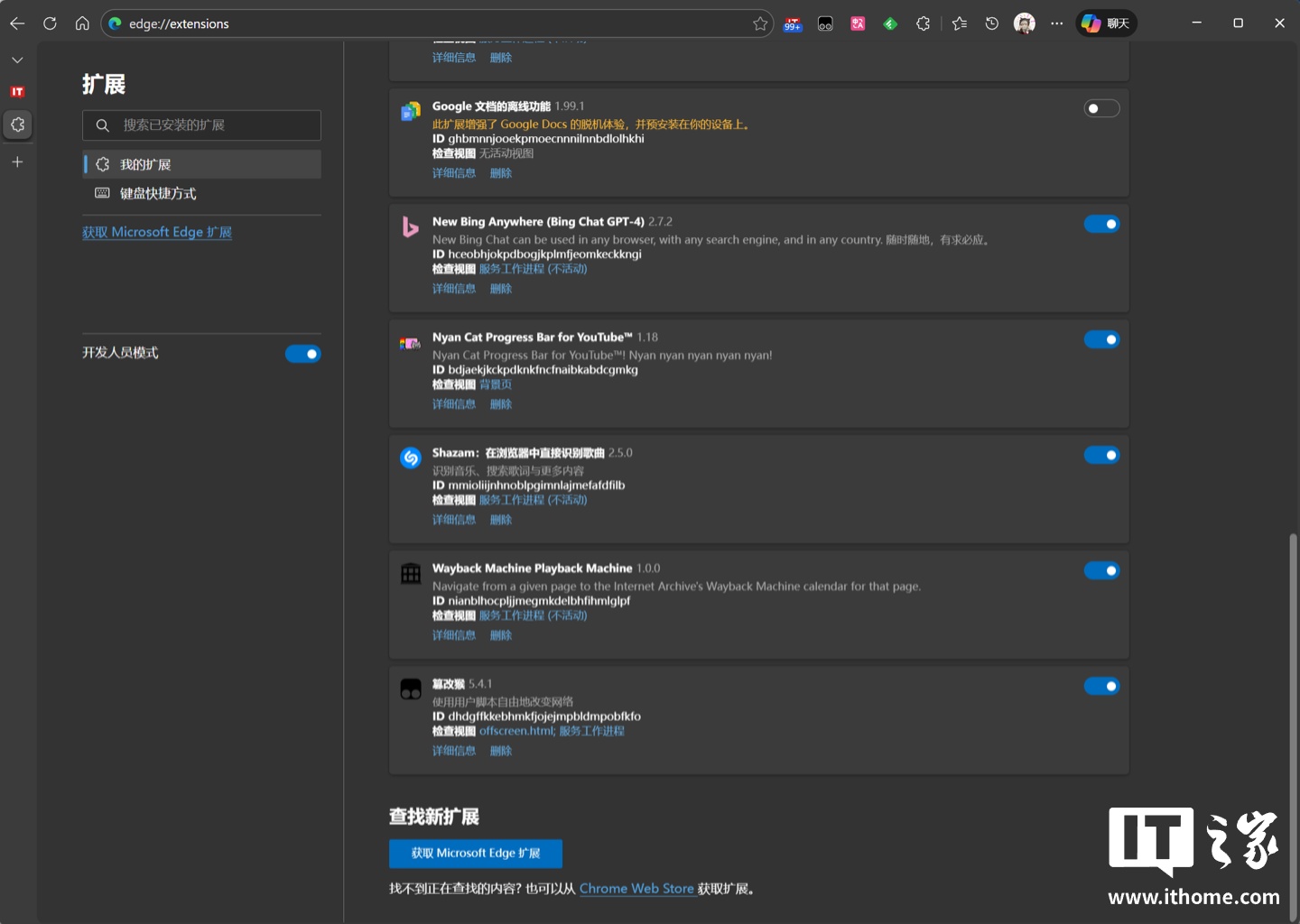Open 键盘快捷方式 in the sidebar
The width and height of the screenshot is (1300, 924).
click(x=201, y=193)
